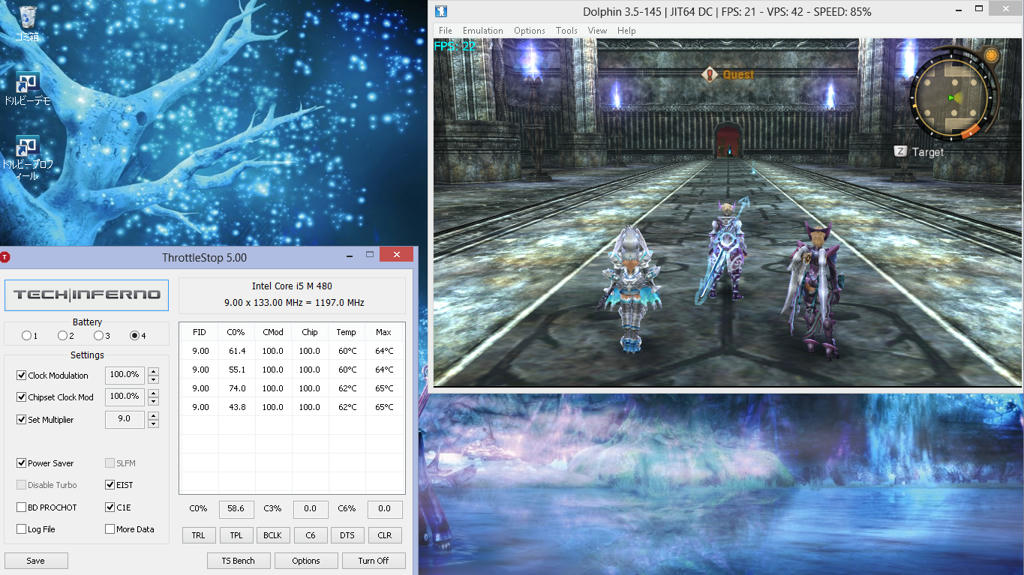The height and width of the screenshot is (575, 1024).
Task: Select the ドルビーデモ desktop shortcut
Action: (27, 87)
